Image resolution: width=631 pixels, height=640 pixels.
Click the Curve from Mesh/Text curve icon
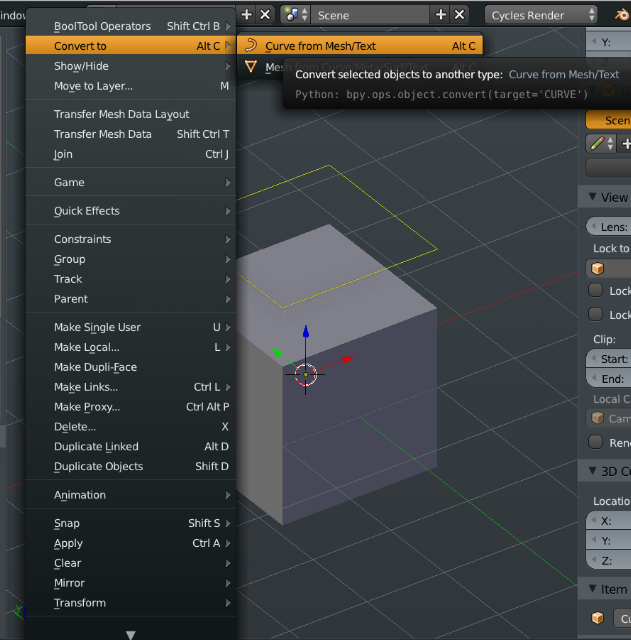click(x=251, y=45)
